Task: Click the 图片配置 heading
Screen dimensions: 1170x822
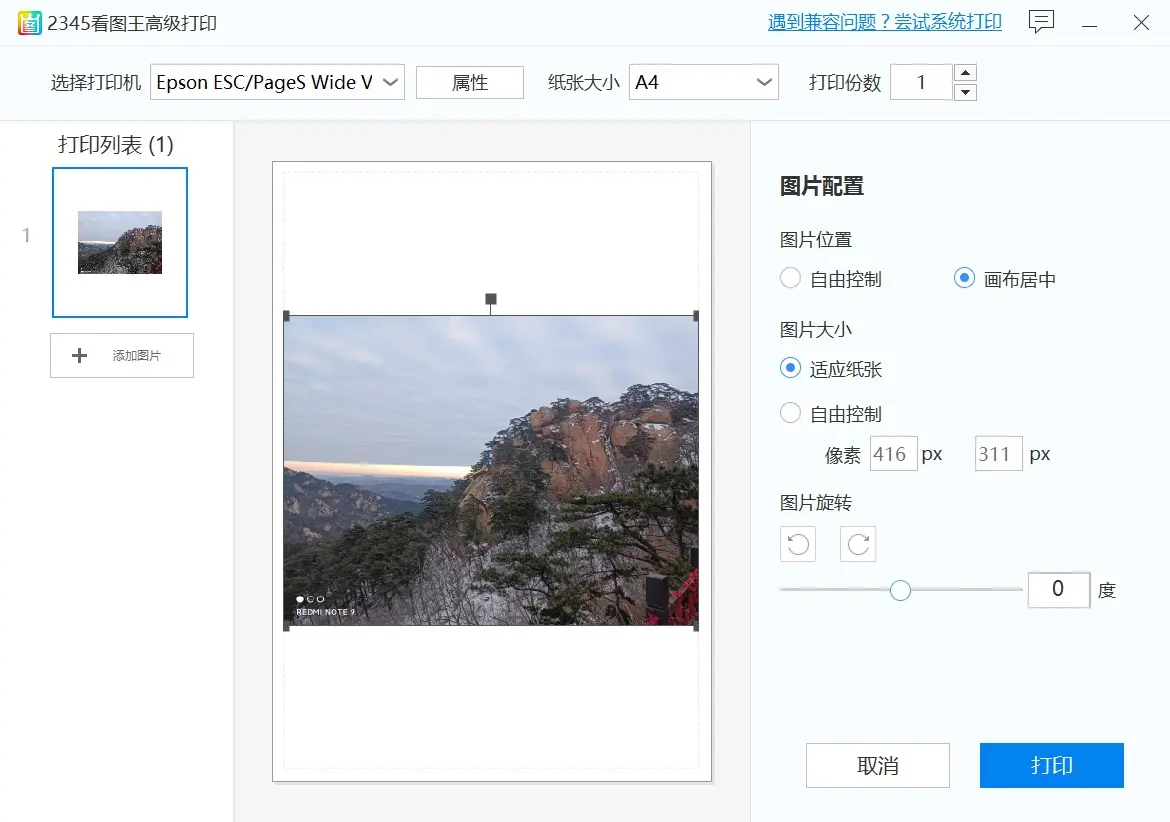Action: [x=822, y=186]
